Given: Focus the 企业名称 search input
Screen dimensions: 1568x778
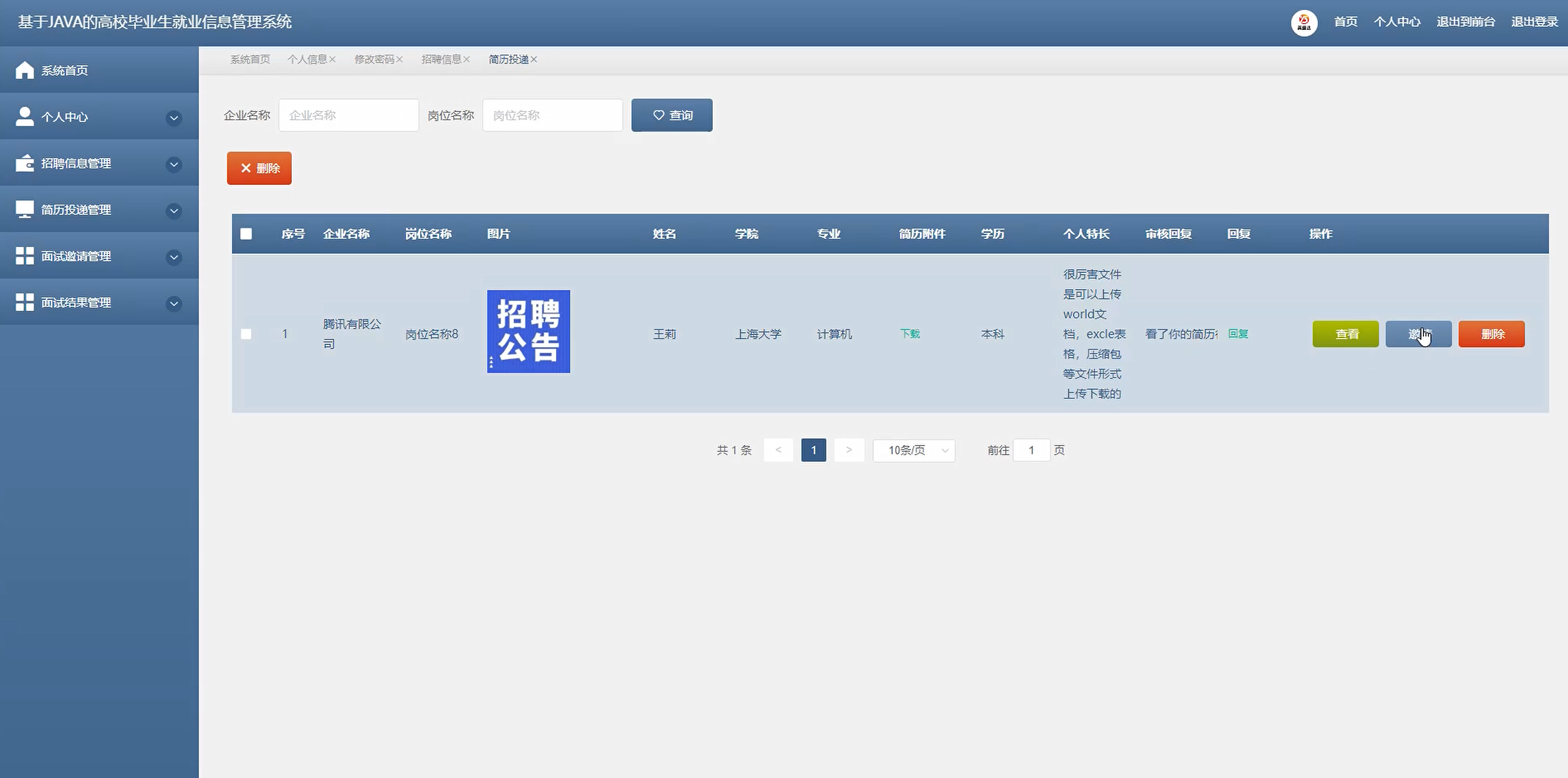Looking at the screenshot, I should (349, 115).
